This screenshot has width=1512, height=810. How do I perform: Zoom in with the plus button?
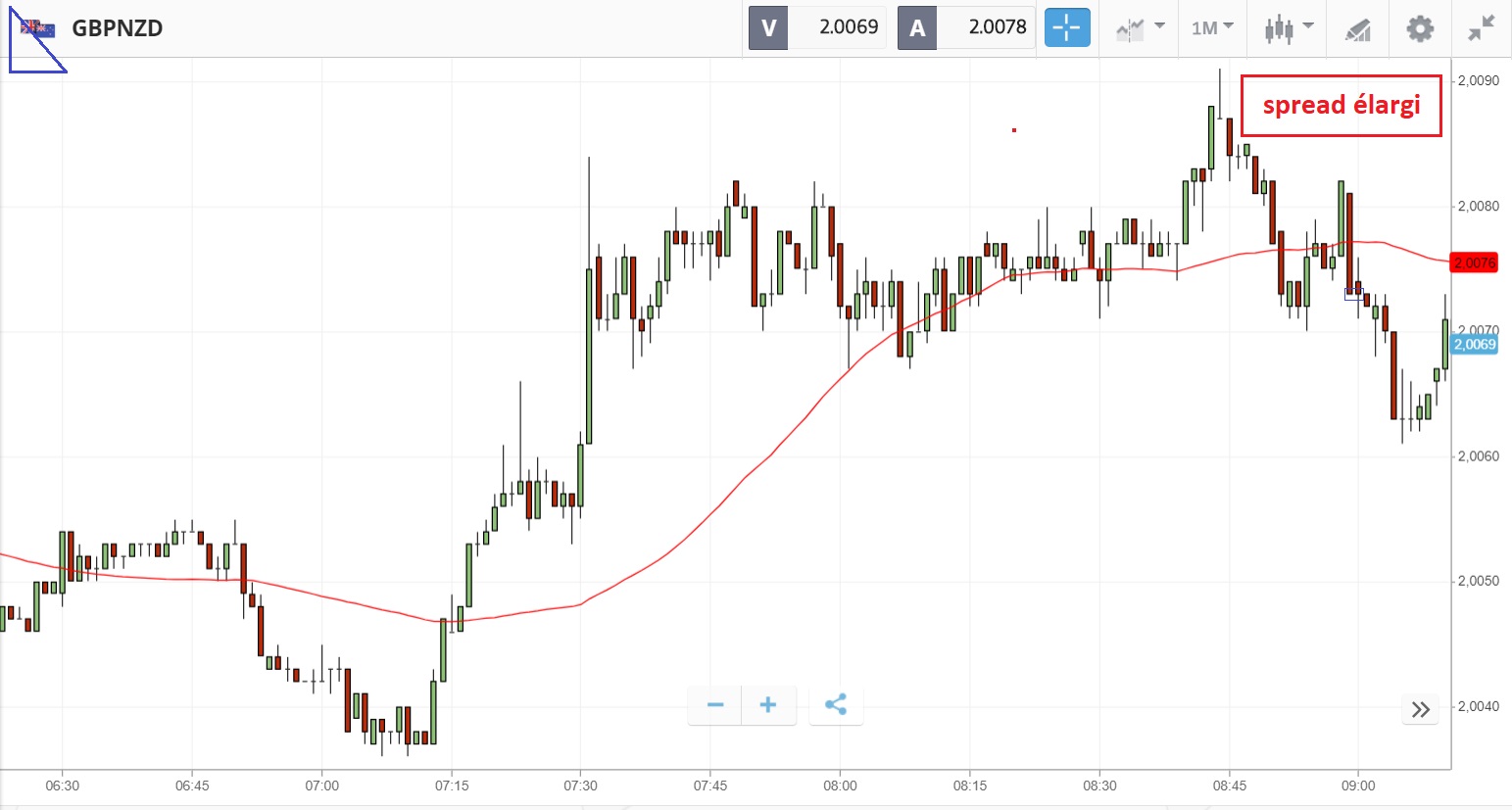768,705
